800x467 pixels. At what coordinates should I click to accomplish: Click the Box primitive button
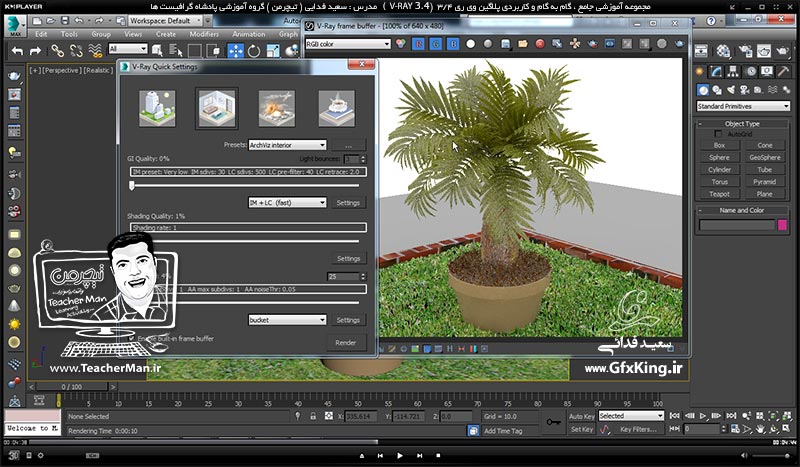(719, 145)
